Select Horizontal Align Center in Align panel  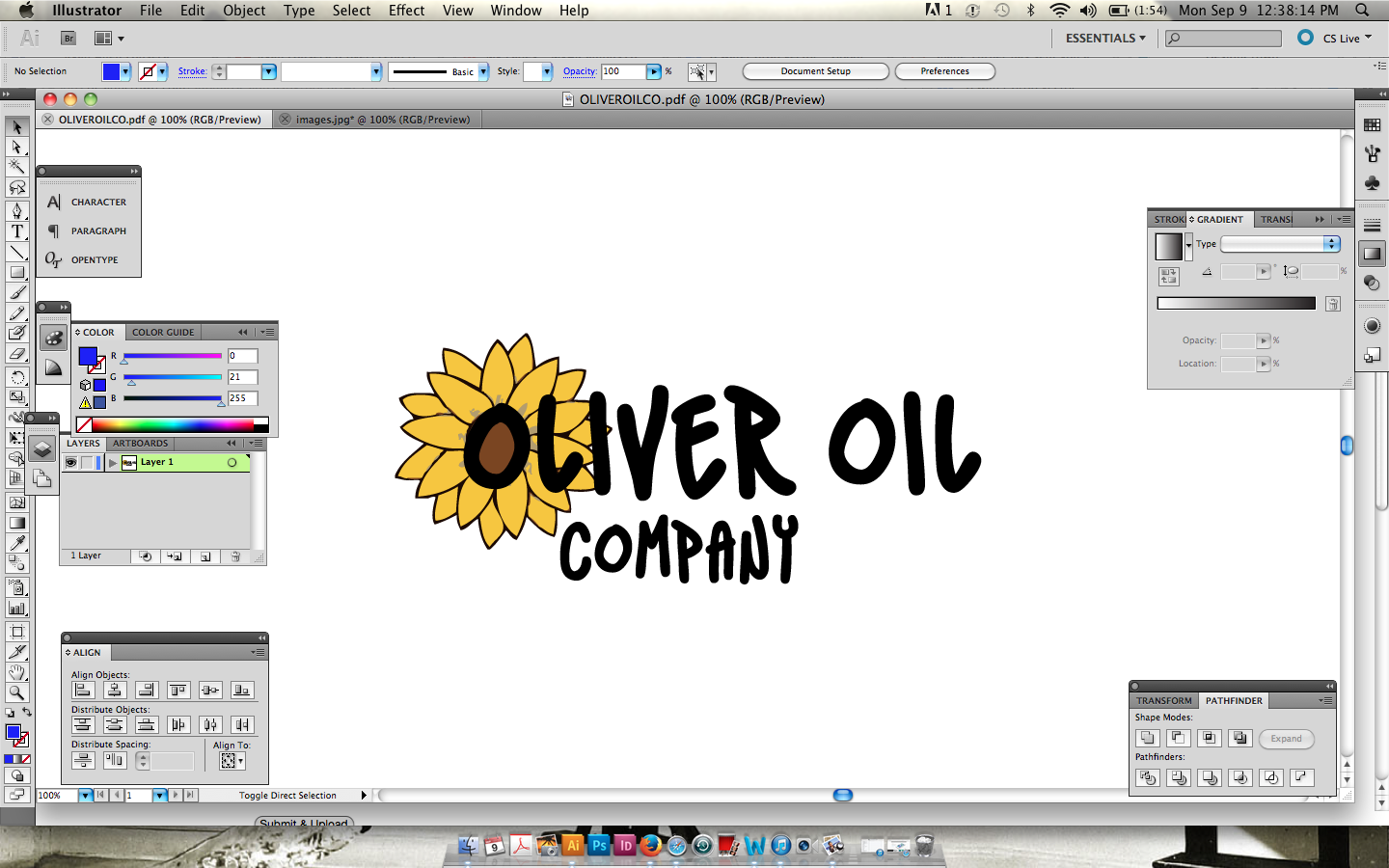115,691
